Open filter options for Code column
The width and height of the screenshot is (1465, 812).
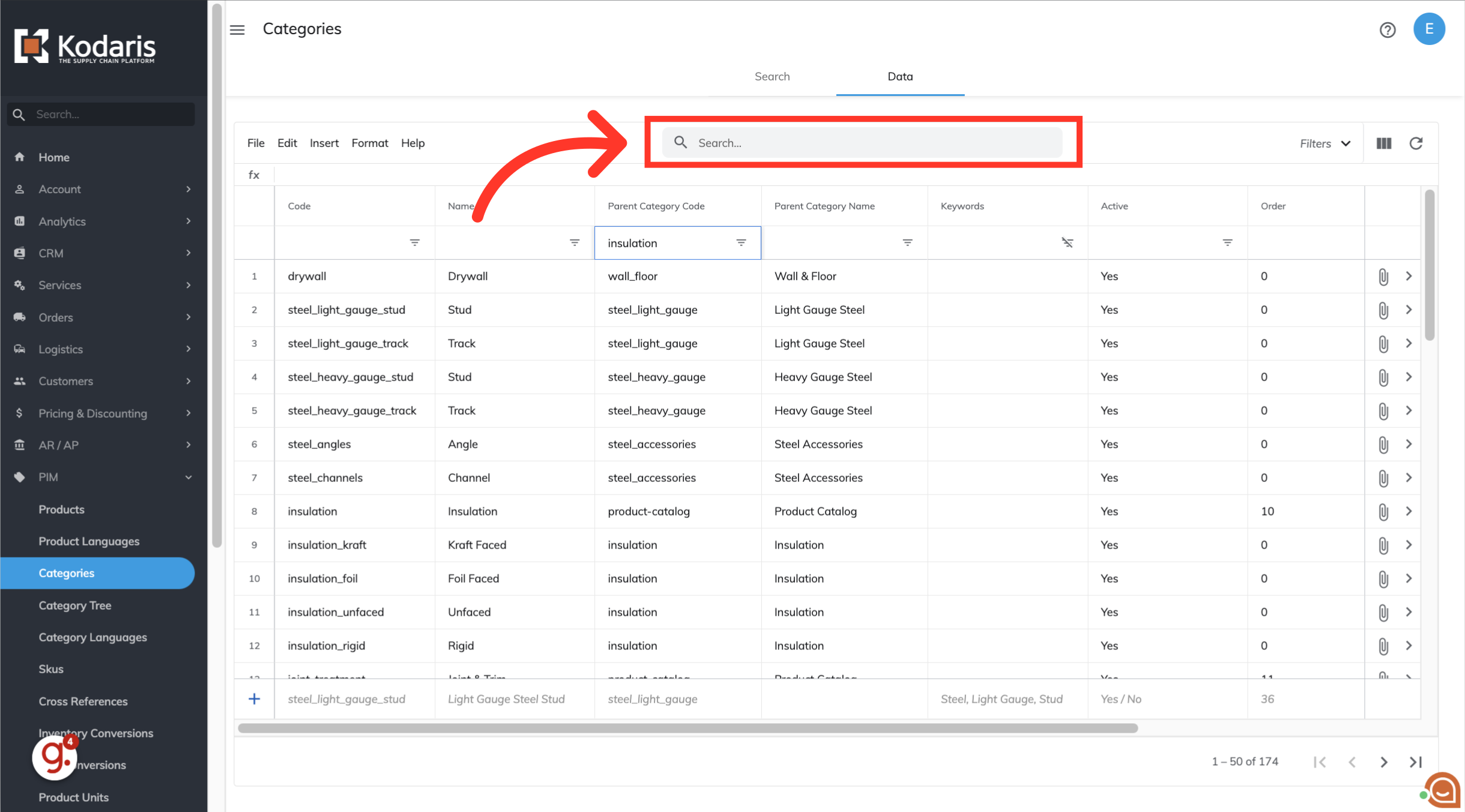tap(414, 242)
